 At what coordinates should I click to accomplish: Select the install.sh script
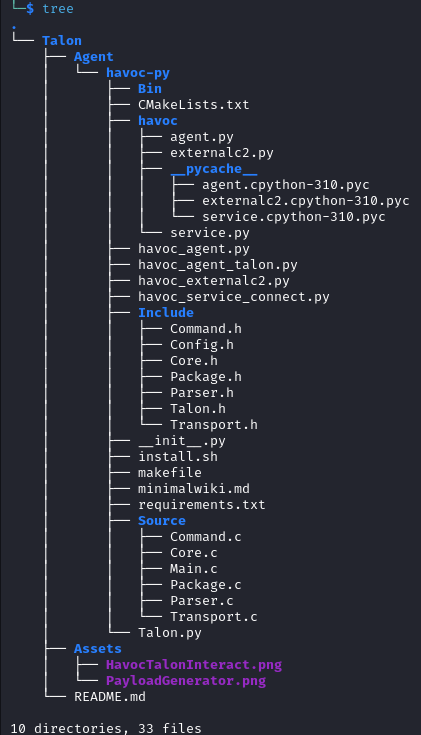178,457
